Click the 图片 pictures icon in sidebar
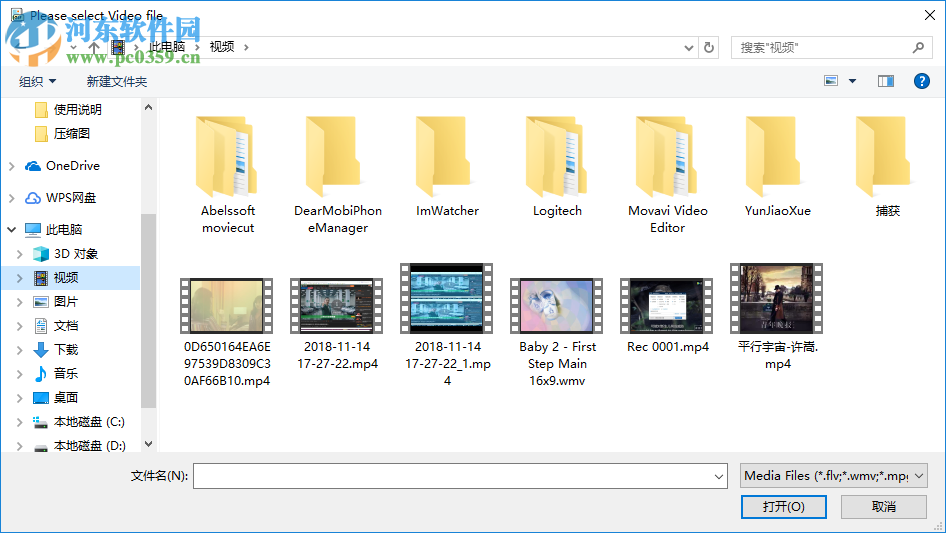946x533 pixels. click(x=41, y=302)
